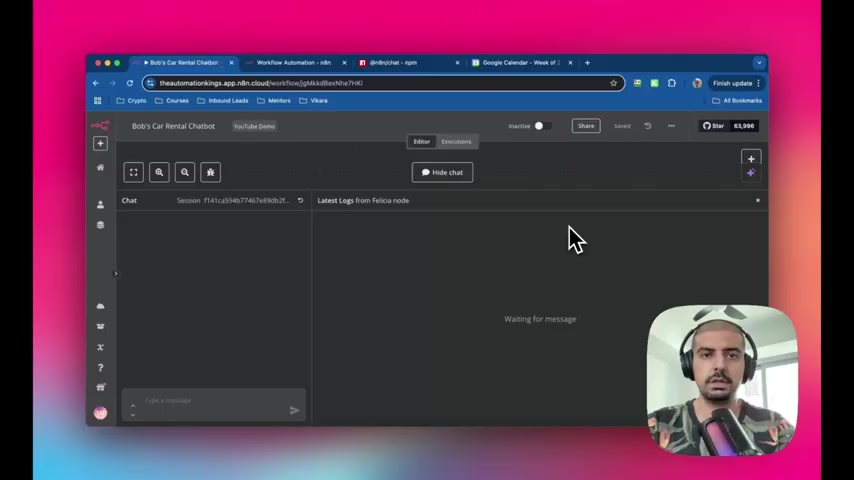
Task: Switch to Workflow Automation - n8n browser tab
Action: click(294, 63)
